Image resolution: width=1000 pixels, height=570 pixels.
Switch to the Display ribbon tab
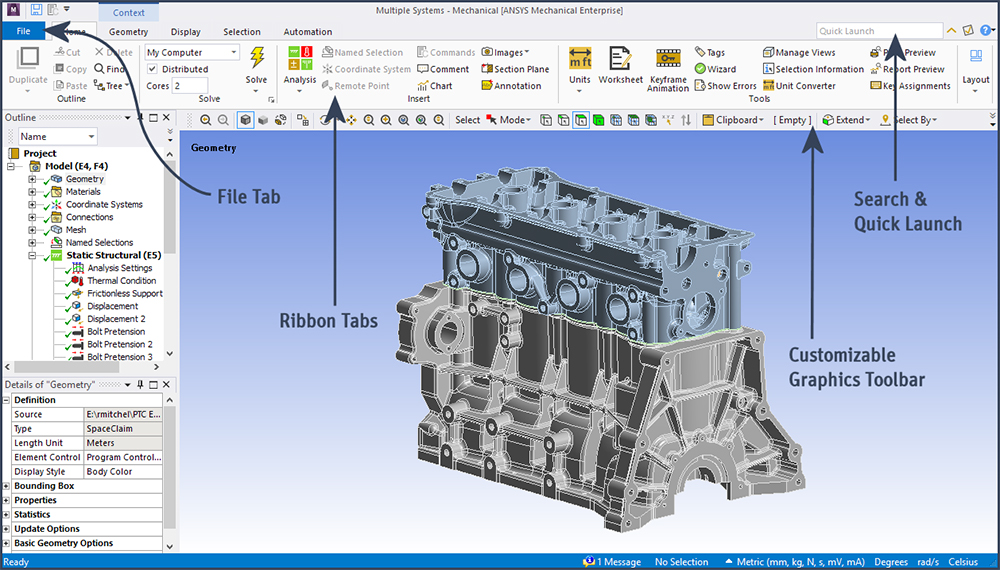[184, 32]
